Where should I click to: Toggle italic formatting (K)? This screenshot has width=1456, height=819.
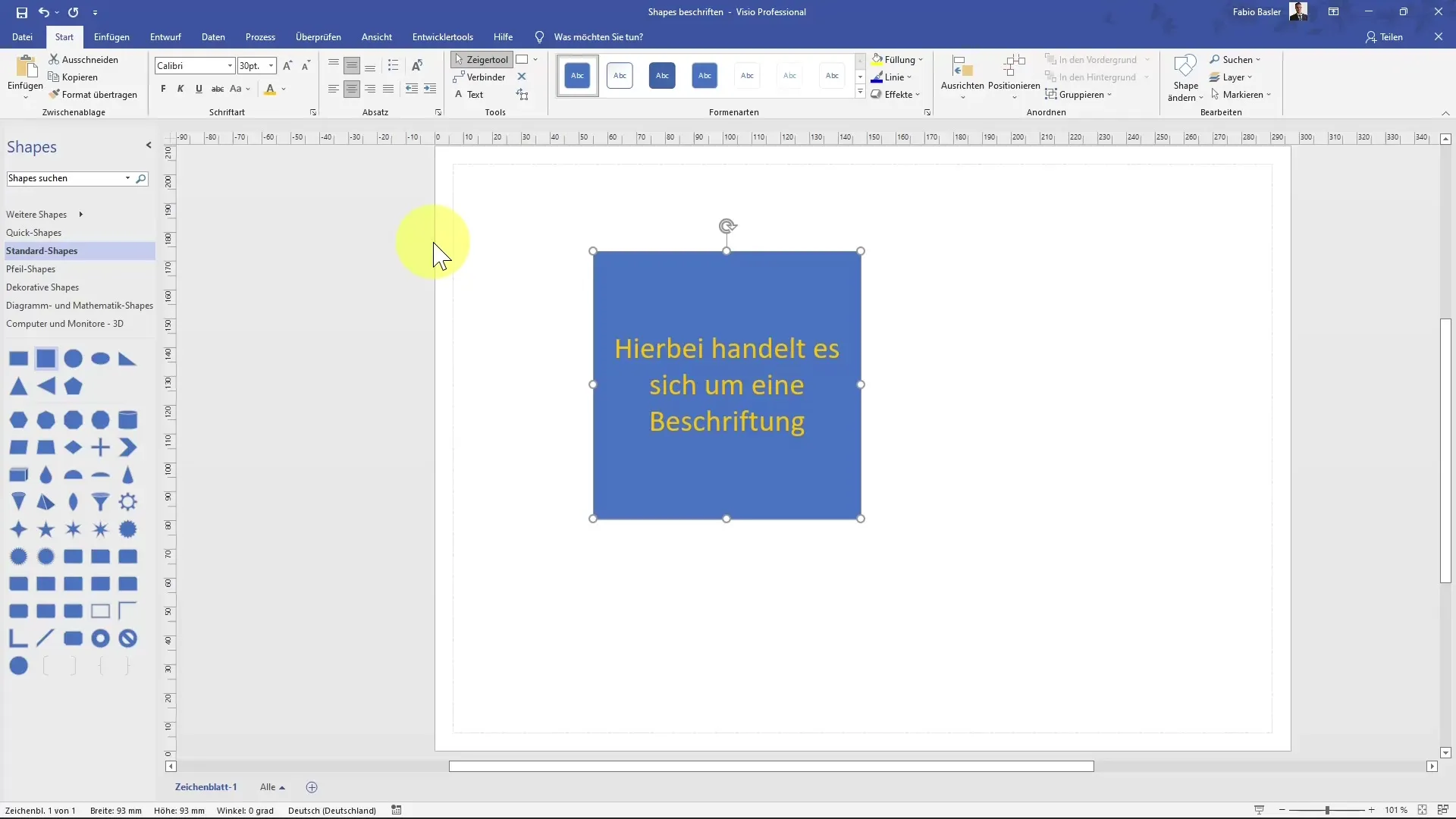(x=180, y=89)
